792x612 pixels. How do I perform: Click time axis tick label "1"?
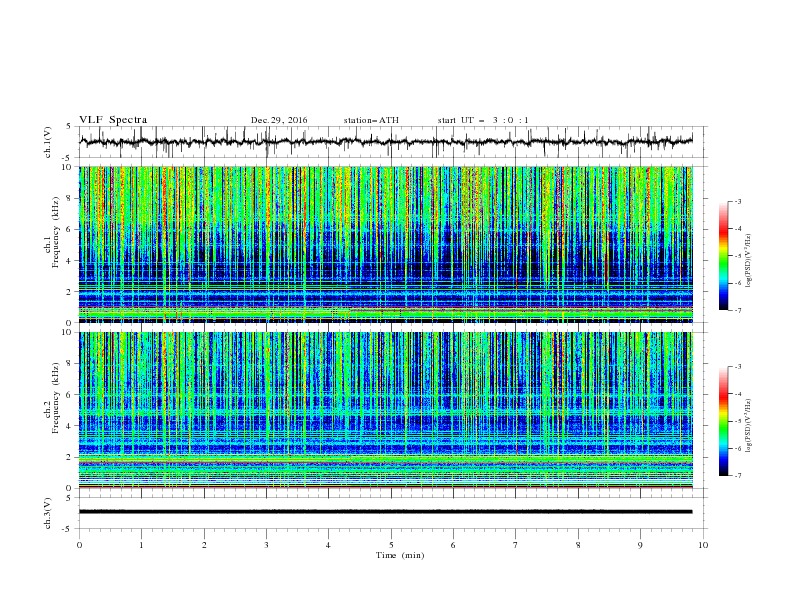click(x=141, y=545)
